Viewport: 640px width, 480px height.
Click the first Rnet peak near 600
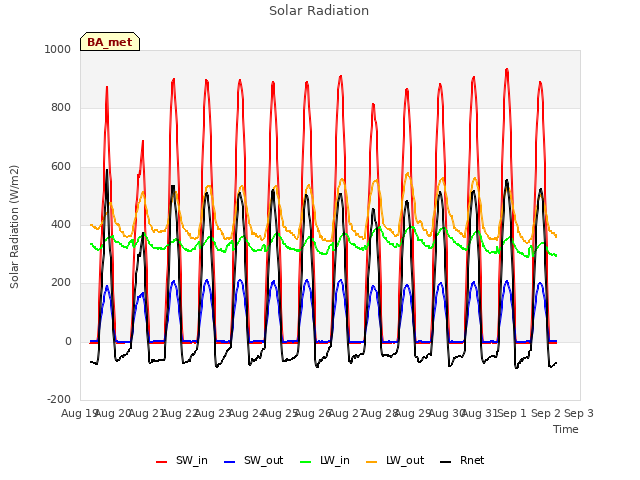107,170
